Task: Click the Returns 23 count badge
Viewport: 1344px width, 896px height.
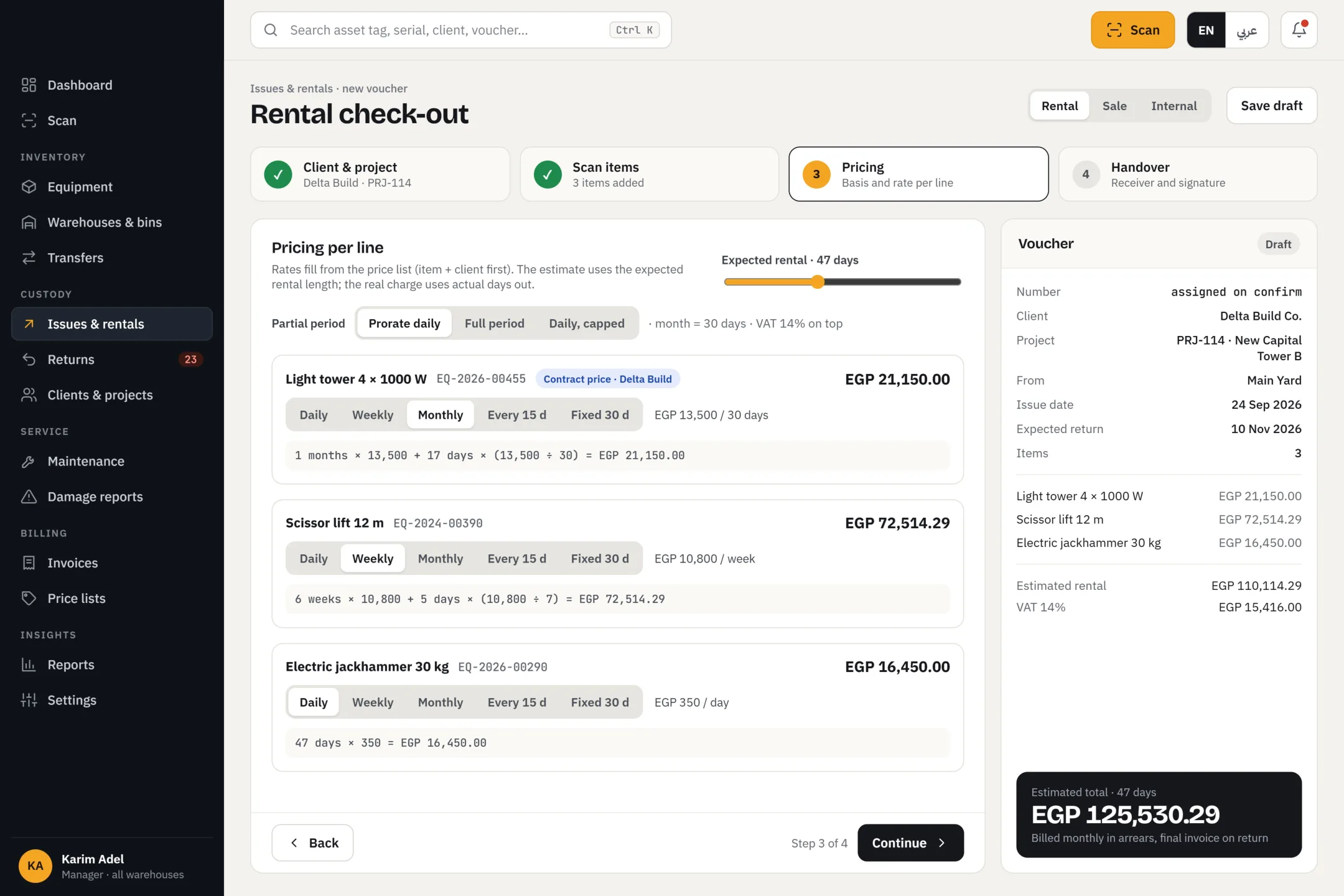Action: tap(190, 359)
